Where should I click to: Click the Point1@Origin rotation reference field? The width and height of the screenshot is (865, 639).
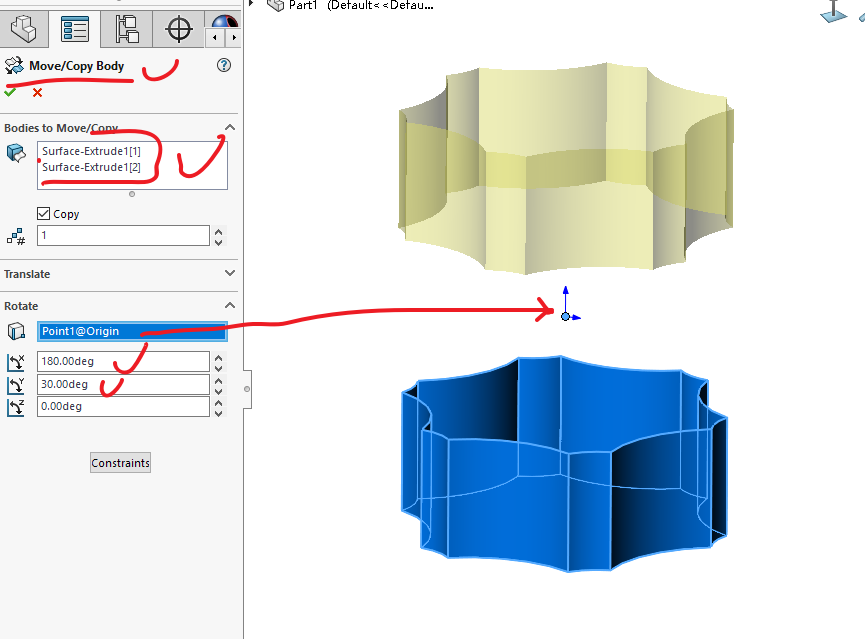132,331
